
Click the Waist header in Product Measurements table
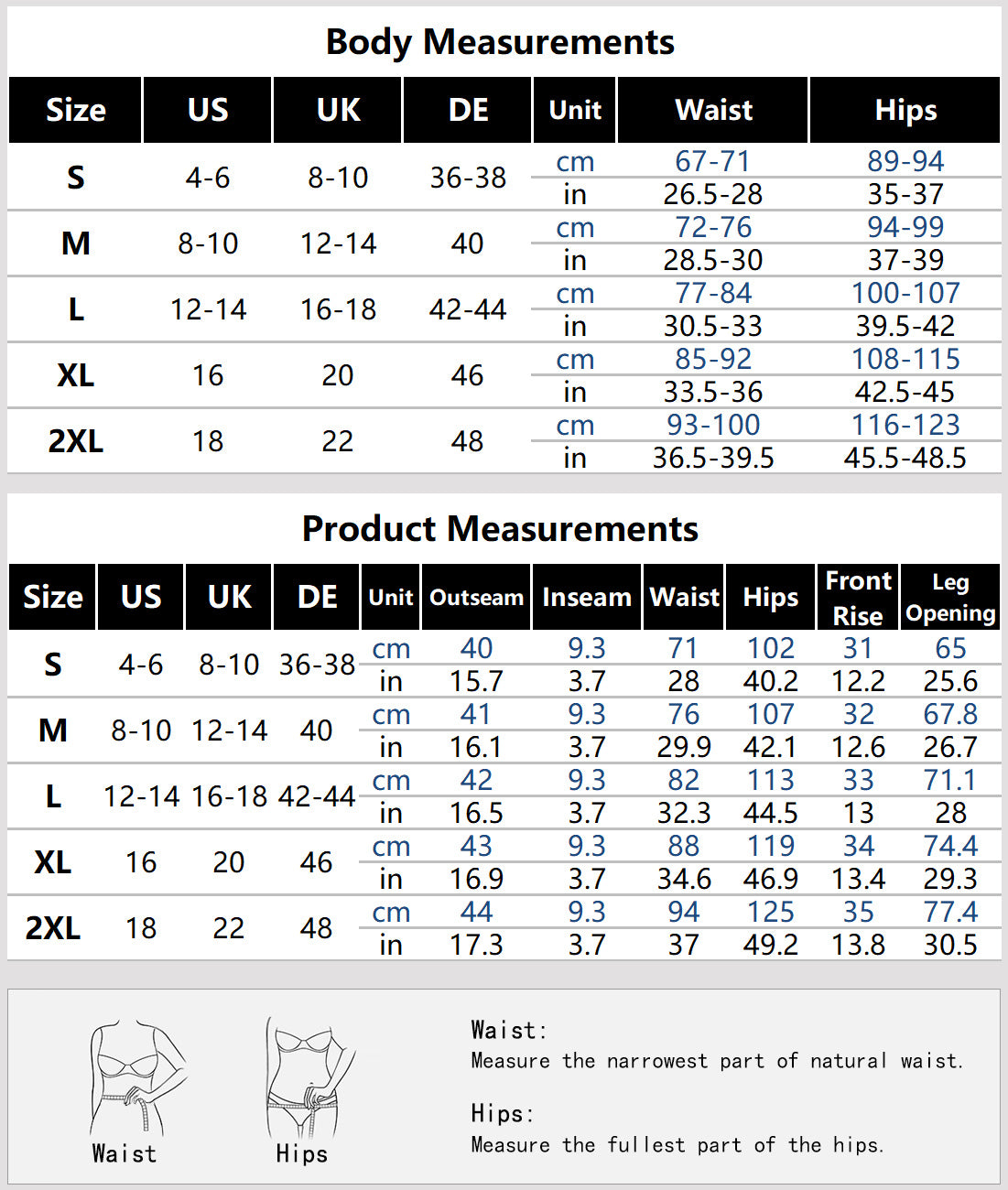coord(684,598)
